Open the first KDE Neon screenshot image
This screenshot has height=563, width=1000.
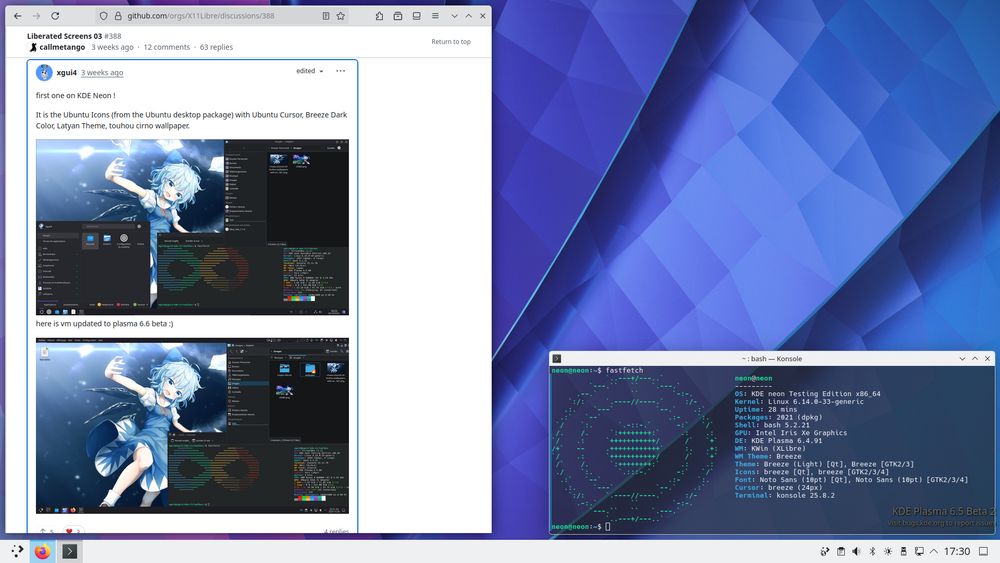click(192, 227)
